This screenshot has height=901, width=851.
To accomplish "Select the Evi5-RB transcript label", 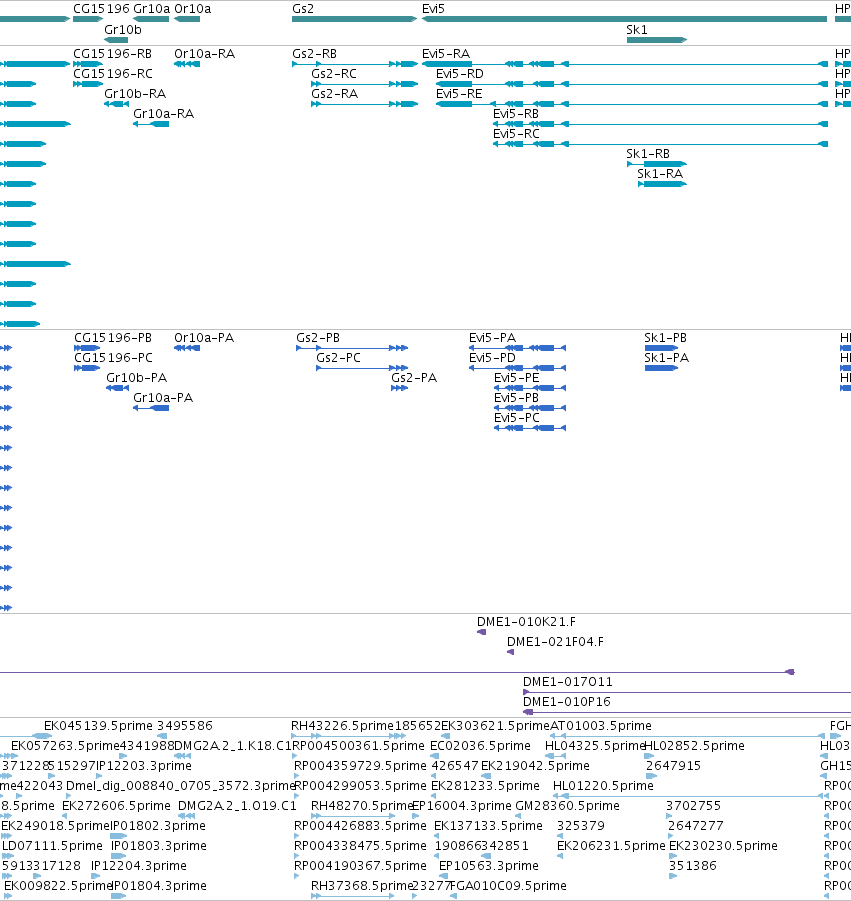I will click(x=516, y=114).
